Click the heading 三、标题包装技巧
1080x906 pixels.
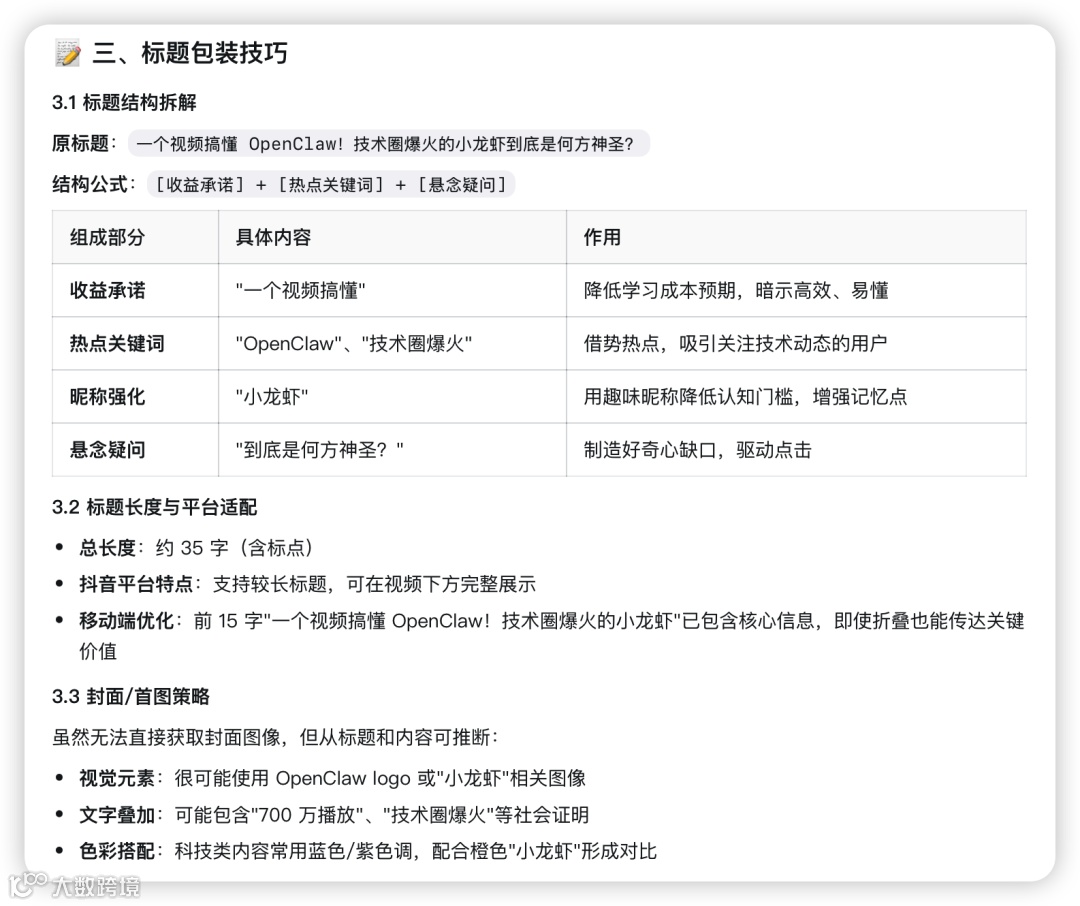189,53
